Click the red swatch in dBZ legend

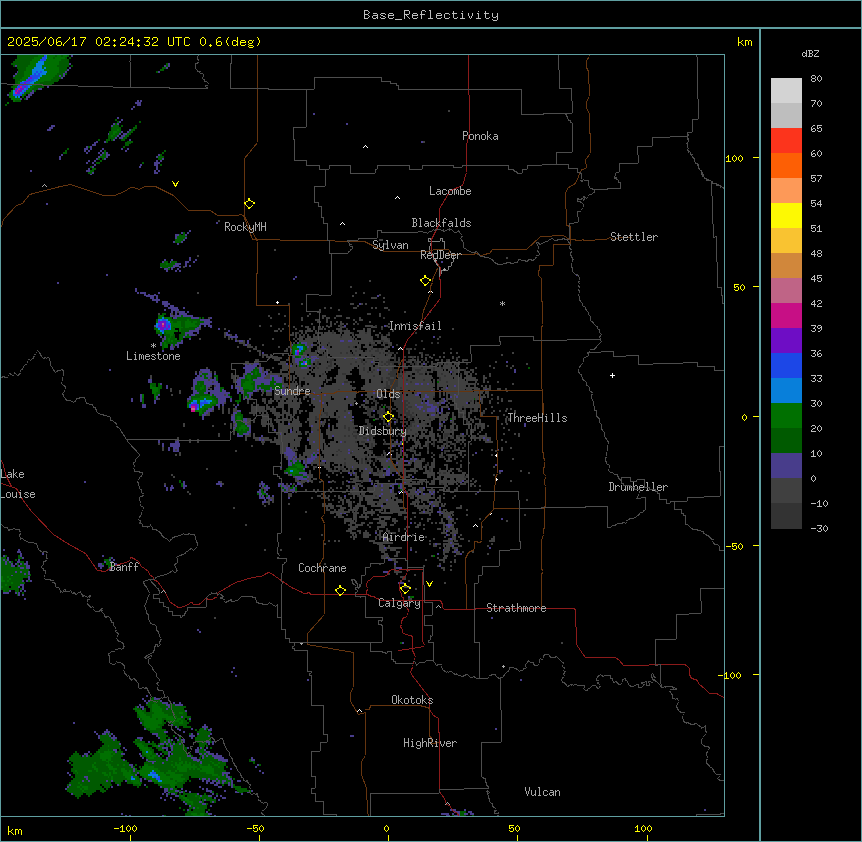[786, 140]
